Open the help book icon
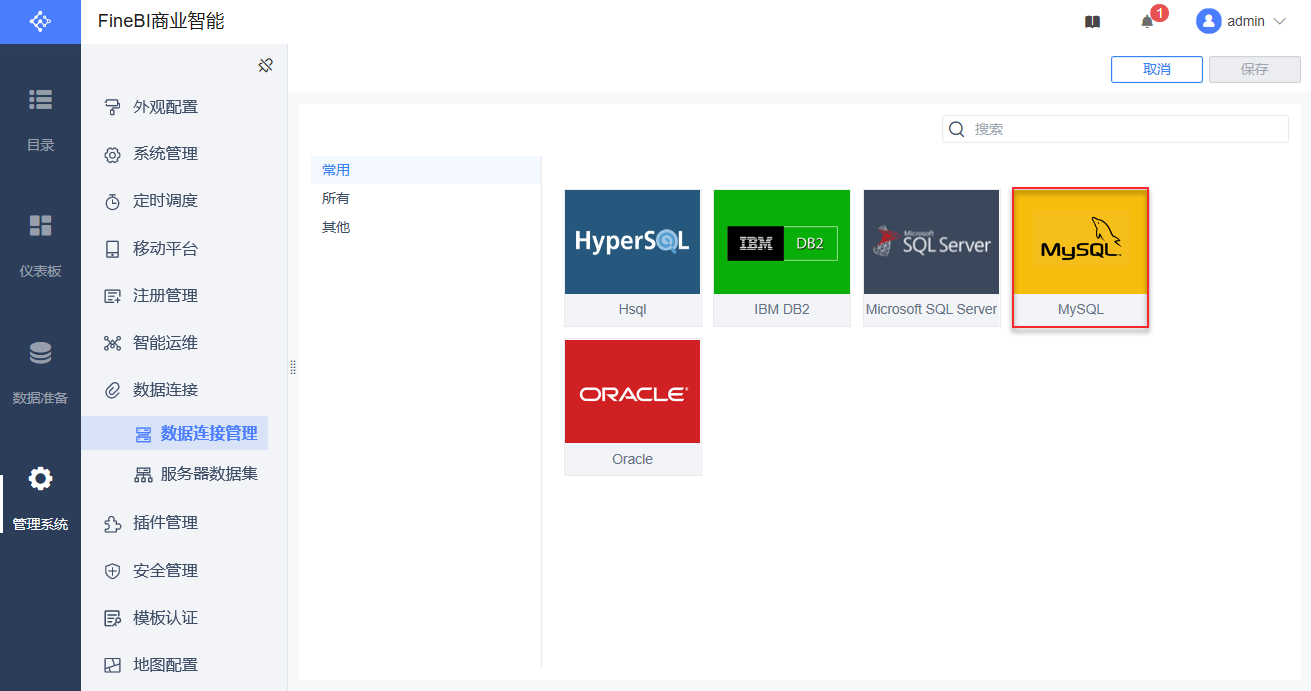This screenshot has height=691, width=1311. tap(1092, 21)
